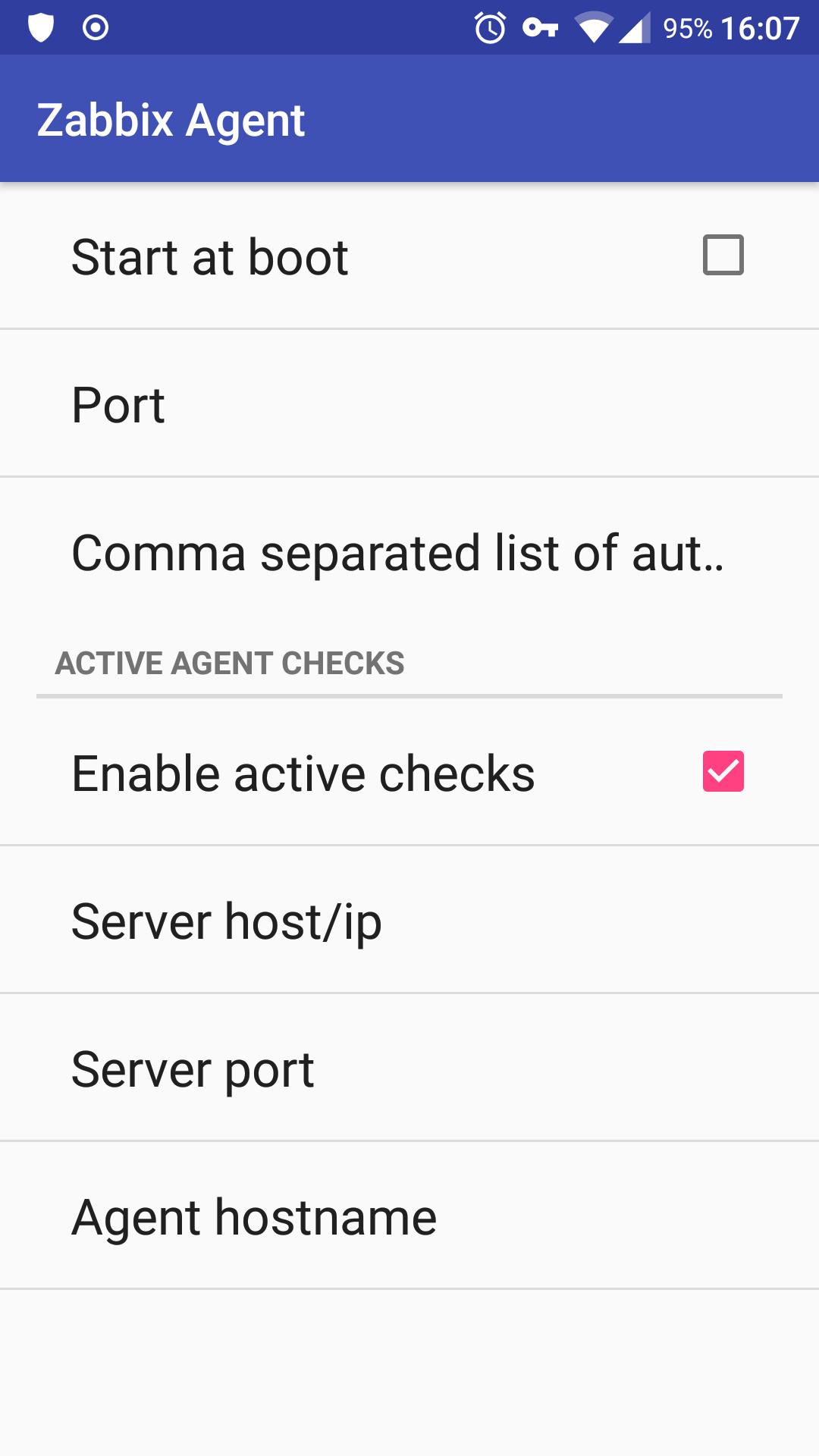Uncheck the Enable active checks checkbox
This screenshot has width=819, height=1456.
point(723,771)
